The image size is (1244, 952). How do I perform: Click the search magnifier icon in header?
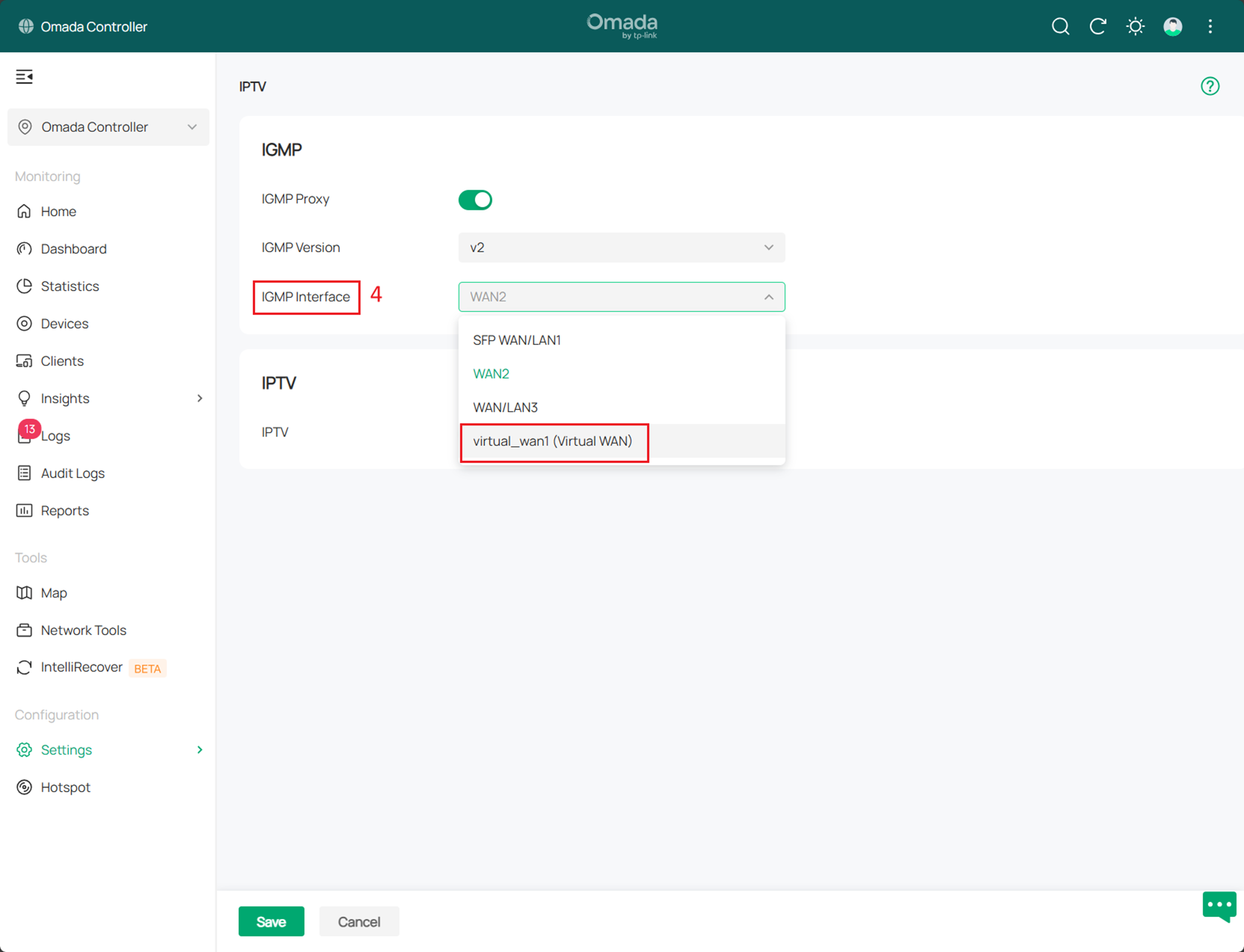tap(1060, 27)
